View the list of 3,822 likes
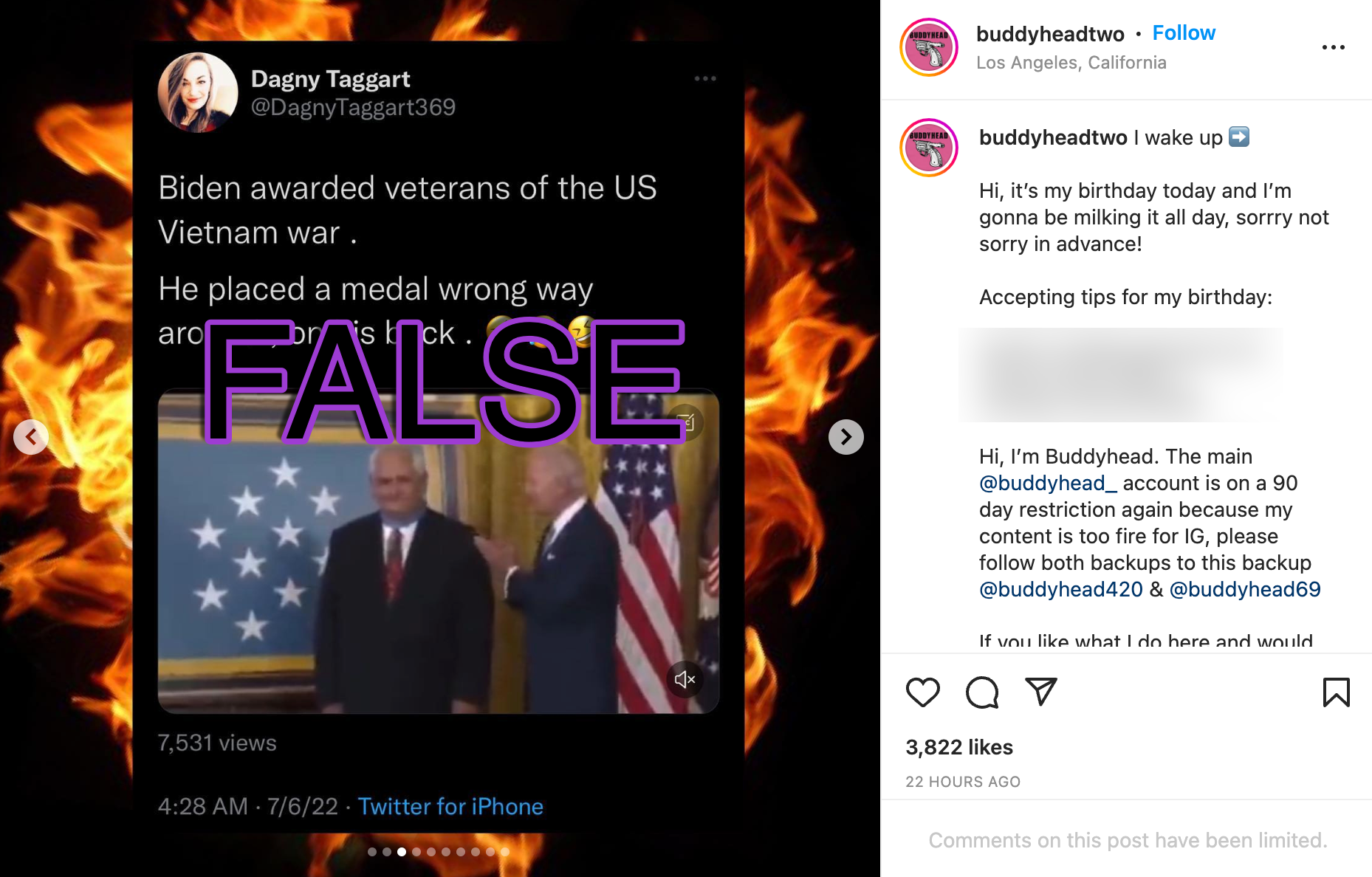 coord(958,747)
